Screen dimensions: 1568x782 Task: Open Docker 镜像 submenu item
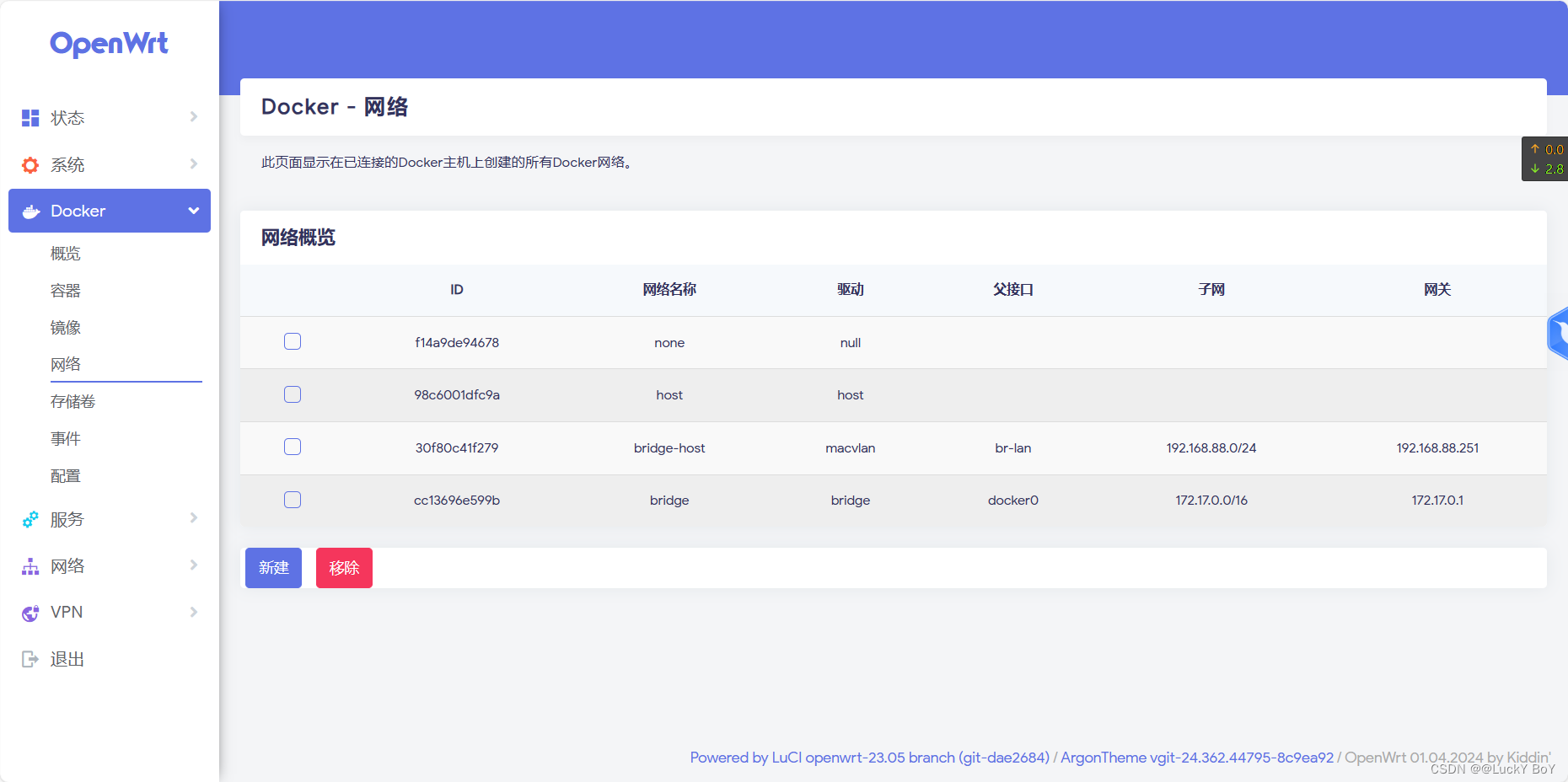click(x=66, y=328)
